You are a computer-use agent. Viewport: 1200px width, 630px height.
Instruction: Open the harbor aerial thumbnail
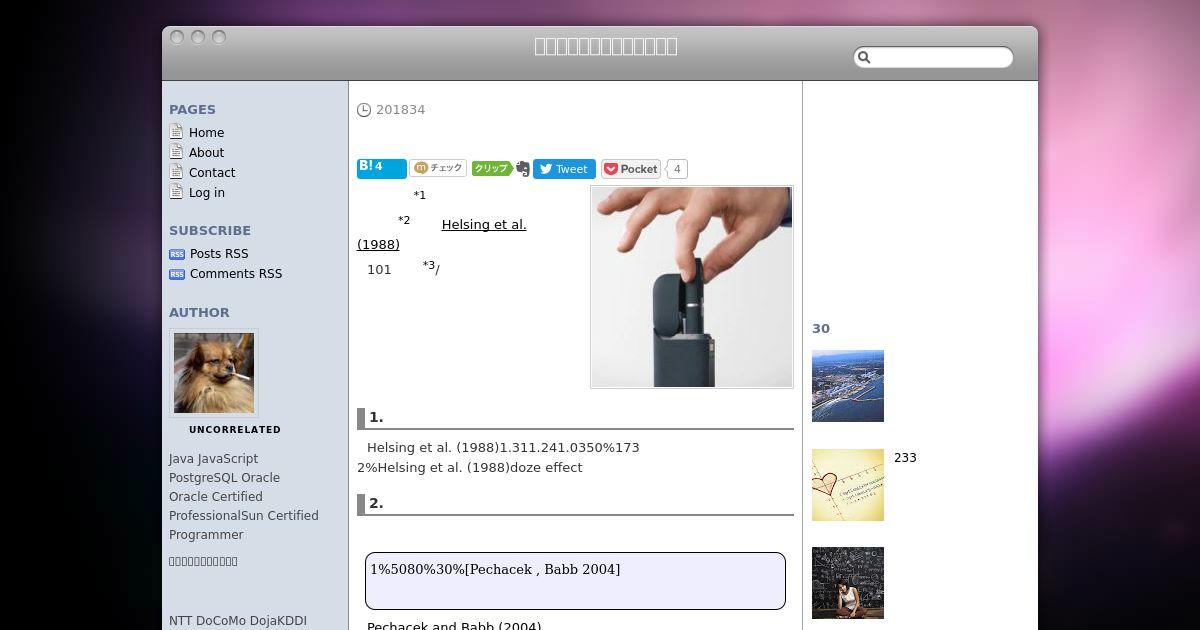click(x=848, y=386)
